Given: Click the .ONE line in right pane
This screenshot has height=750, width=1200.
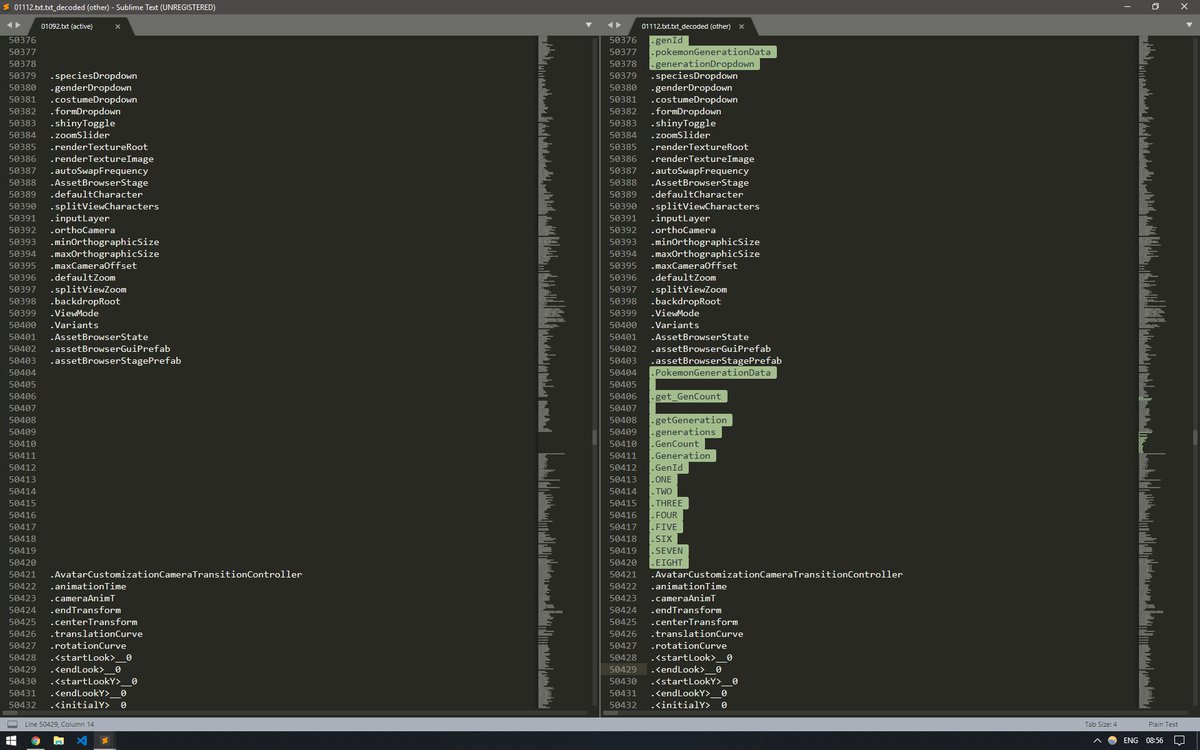Looking at the screenshot, I should [x=663, y=479].
